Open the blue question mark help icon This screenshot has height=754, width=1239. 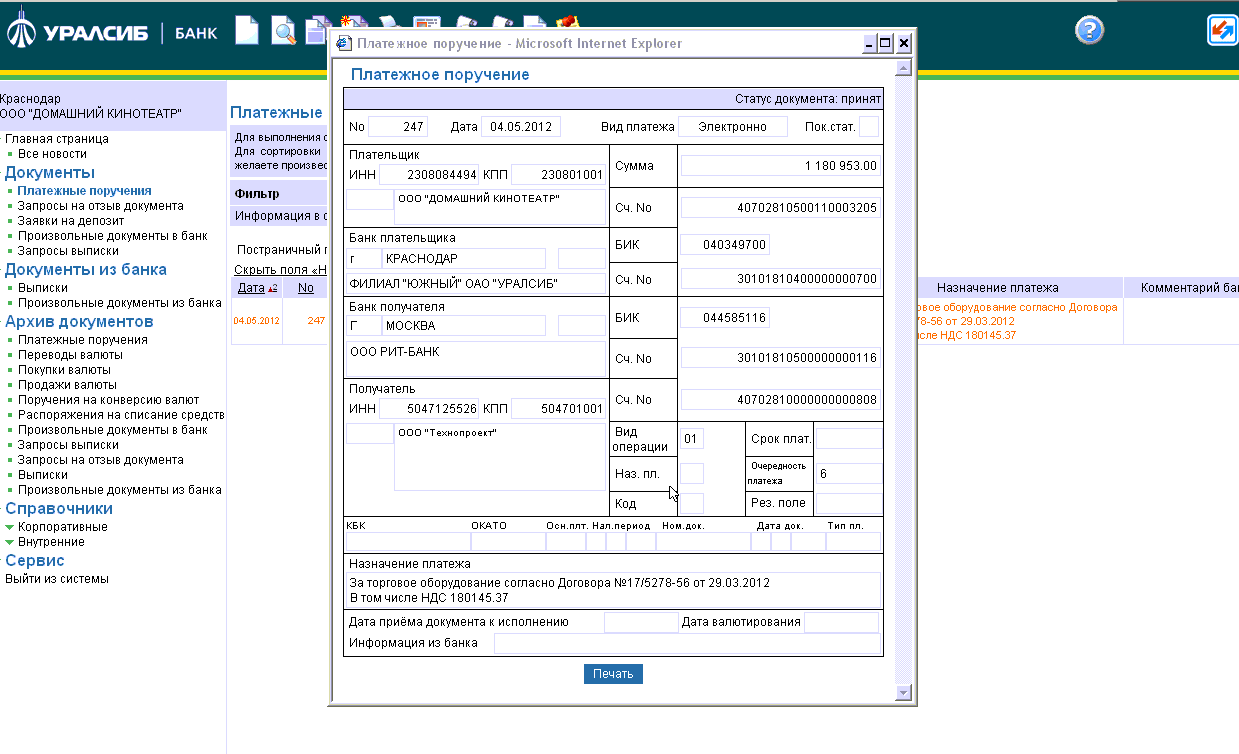(x=1089, y=30)
